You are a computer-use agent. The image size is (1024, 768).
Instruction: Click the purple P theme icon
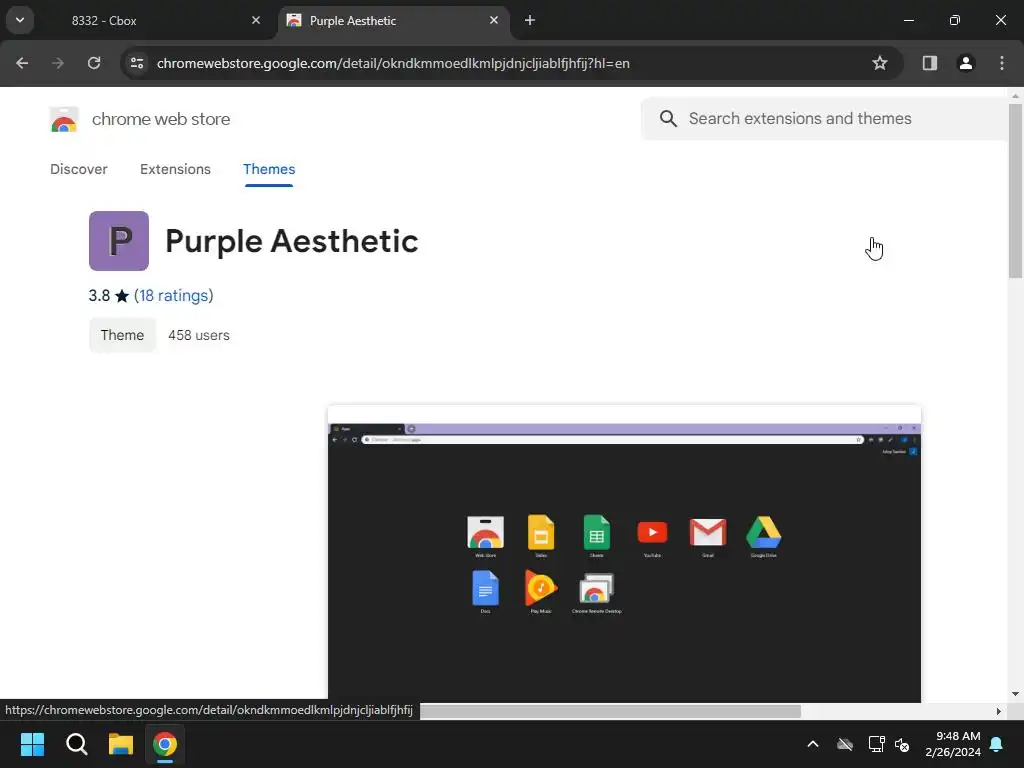119,241
